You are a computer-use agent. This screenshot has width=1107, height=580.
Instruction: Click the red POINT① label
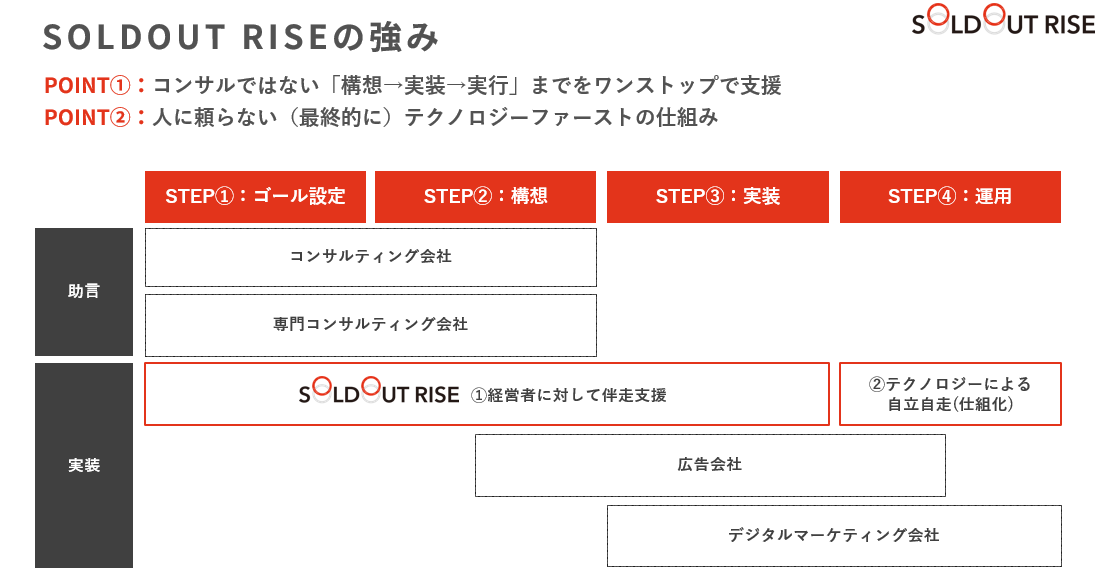pos(88,85)
